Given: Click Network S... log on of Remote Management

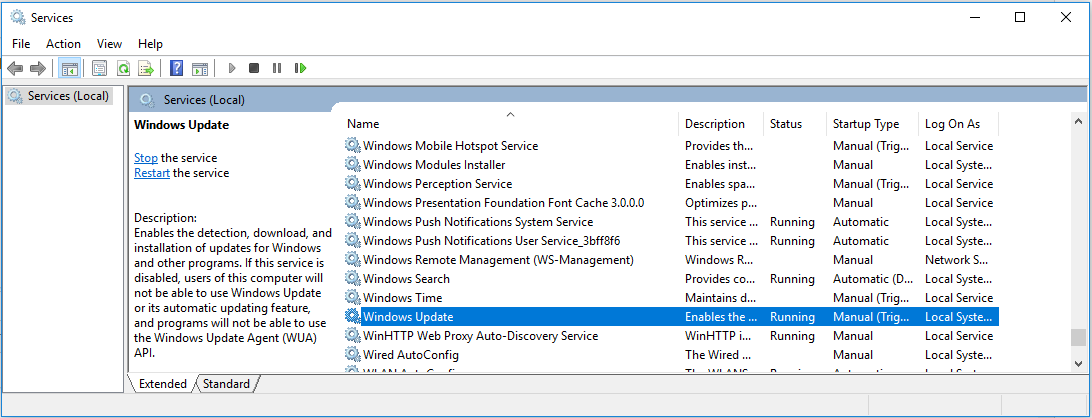Looking at the screenshot, I should click(x=958, y=260).
